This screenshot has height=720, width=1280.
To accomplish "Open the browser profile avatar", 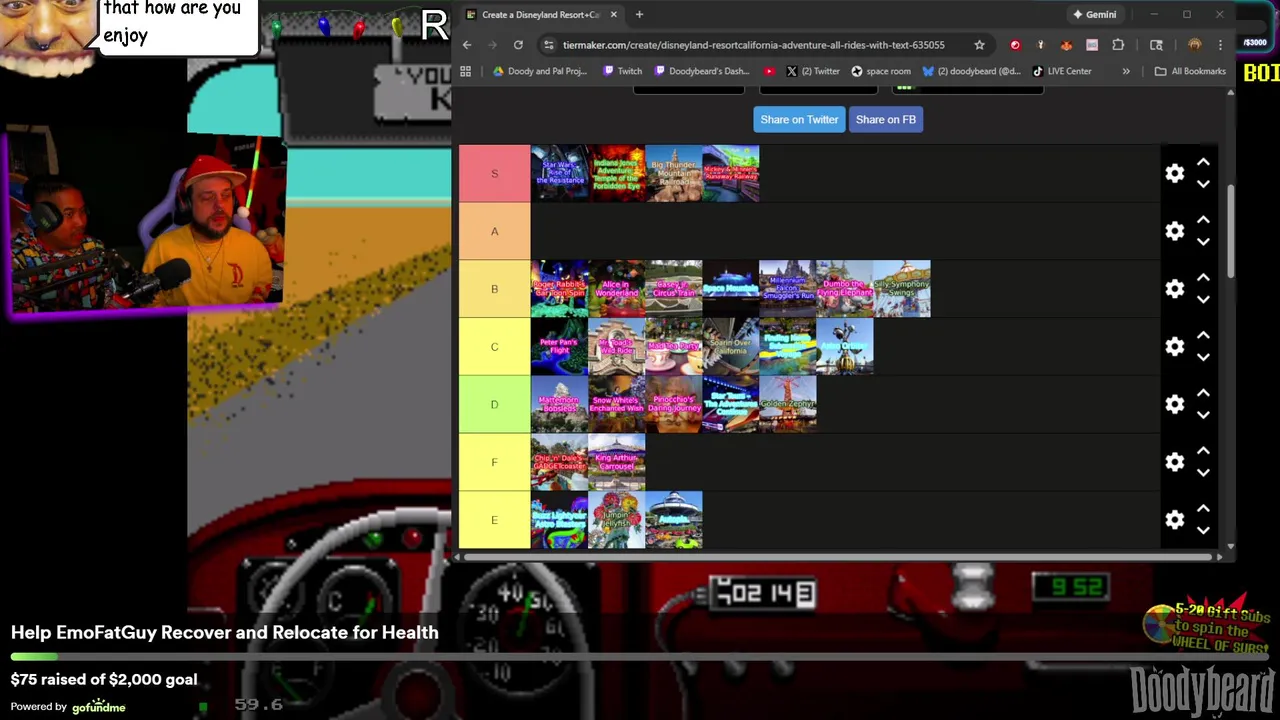I will click(x=1194, y=45).
